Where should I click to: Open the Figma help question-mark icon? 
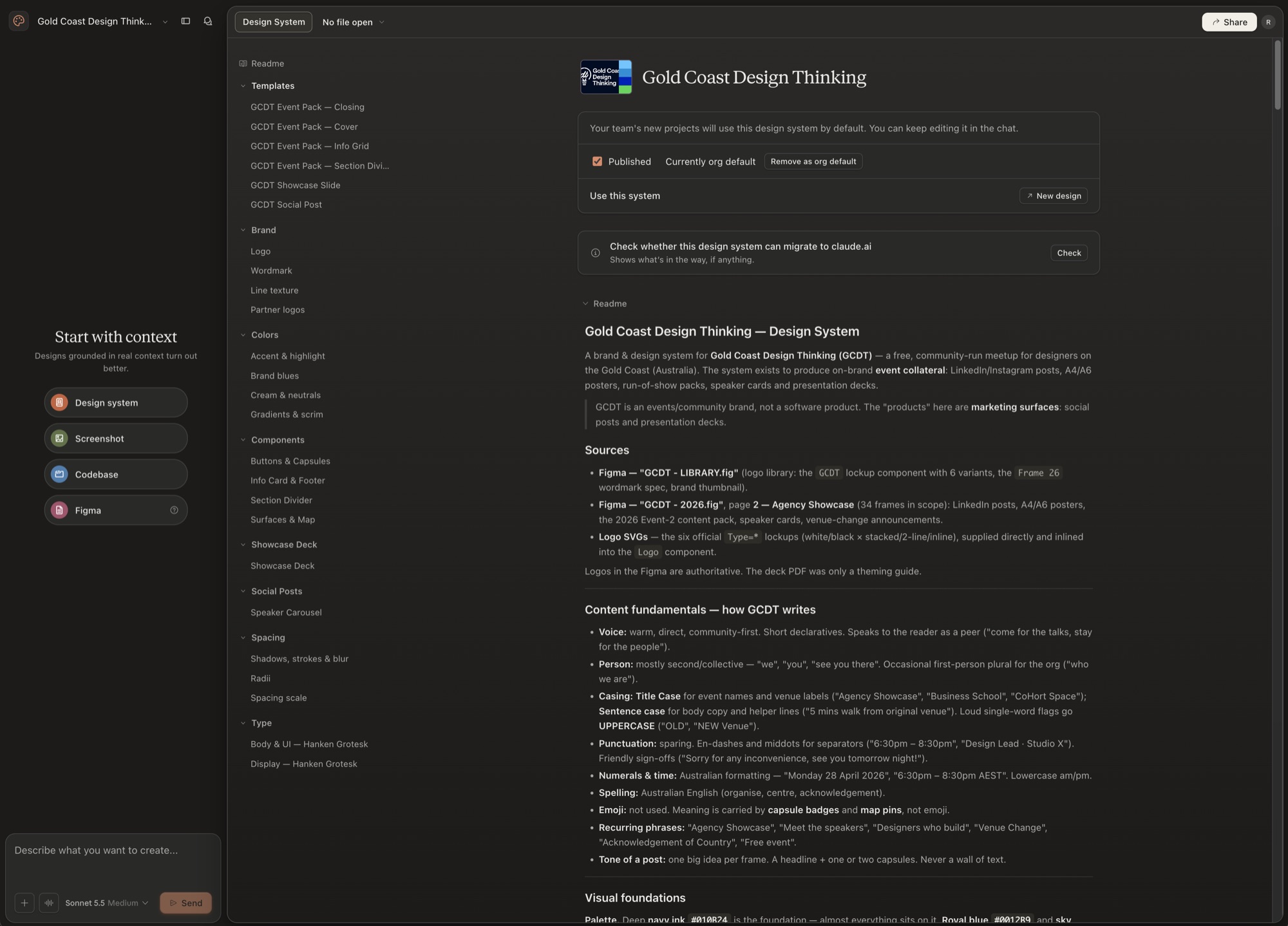(174, 510)
